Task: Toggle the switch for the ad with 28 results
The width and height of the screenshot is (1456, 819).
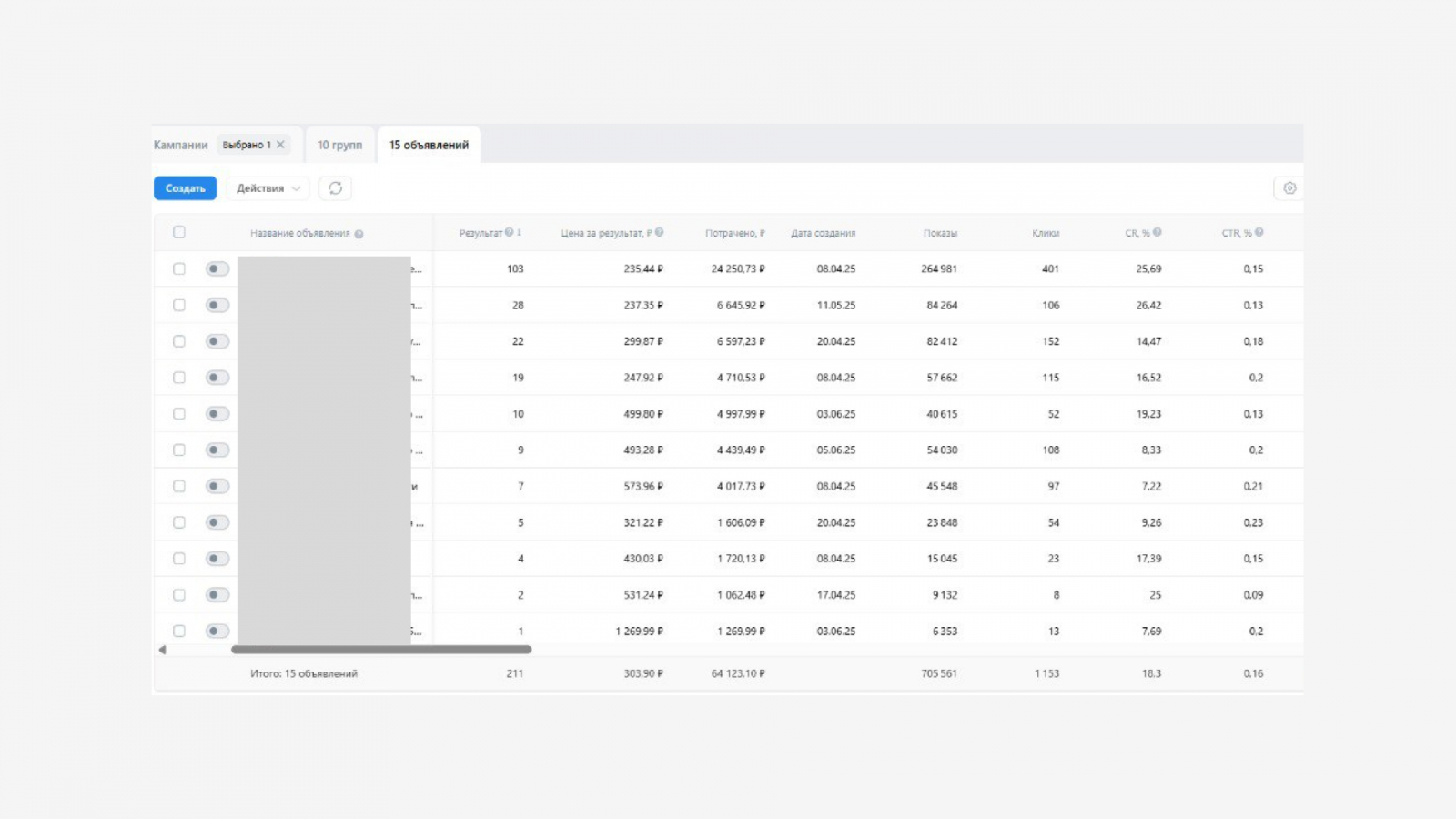Action: [x=217, y=305]
